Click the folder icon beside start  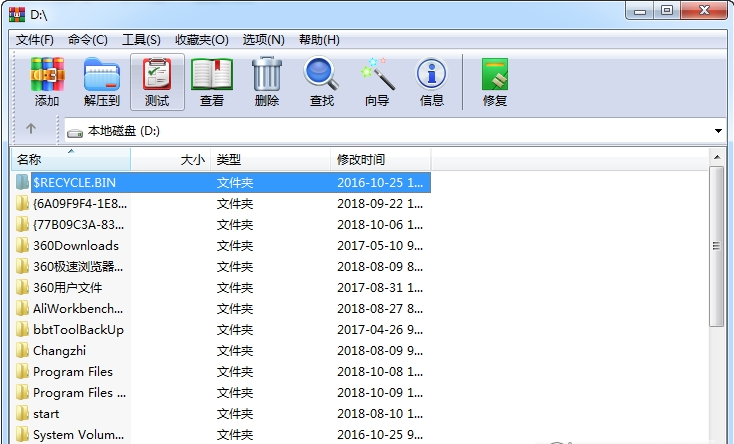22,413
